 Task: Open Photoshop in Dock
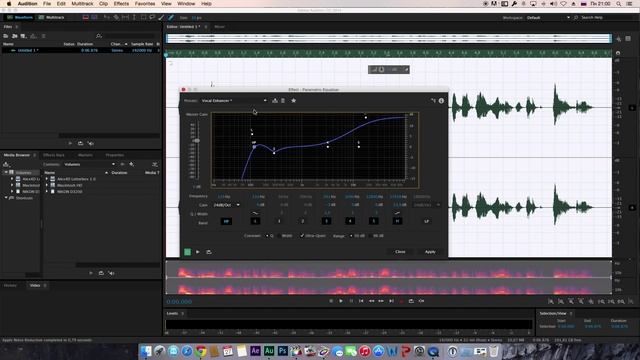pyautogui.click(x=282, y=351)
